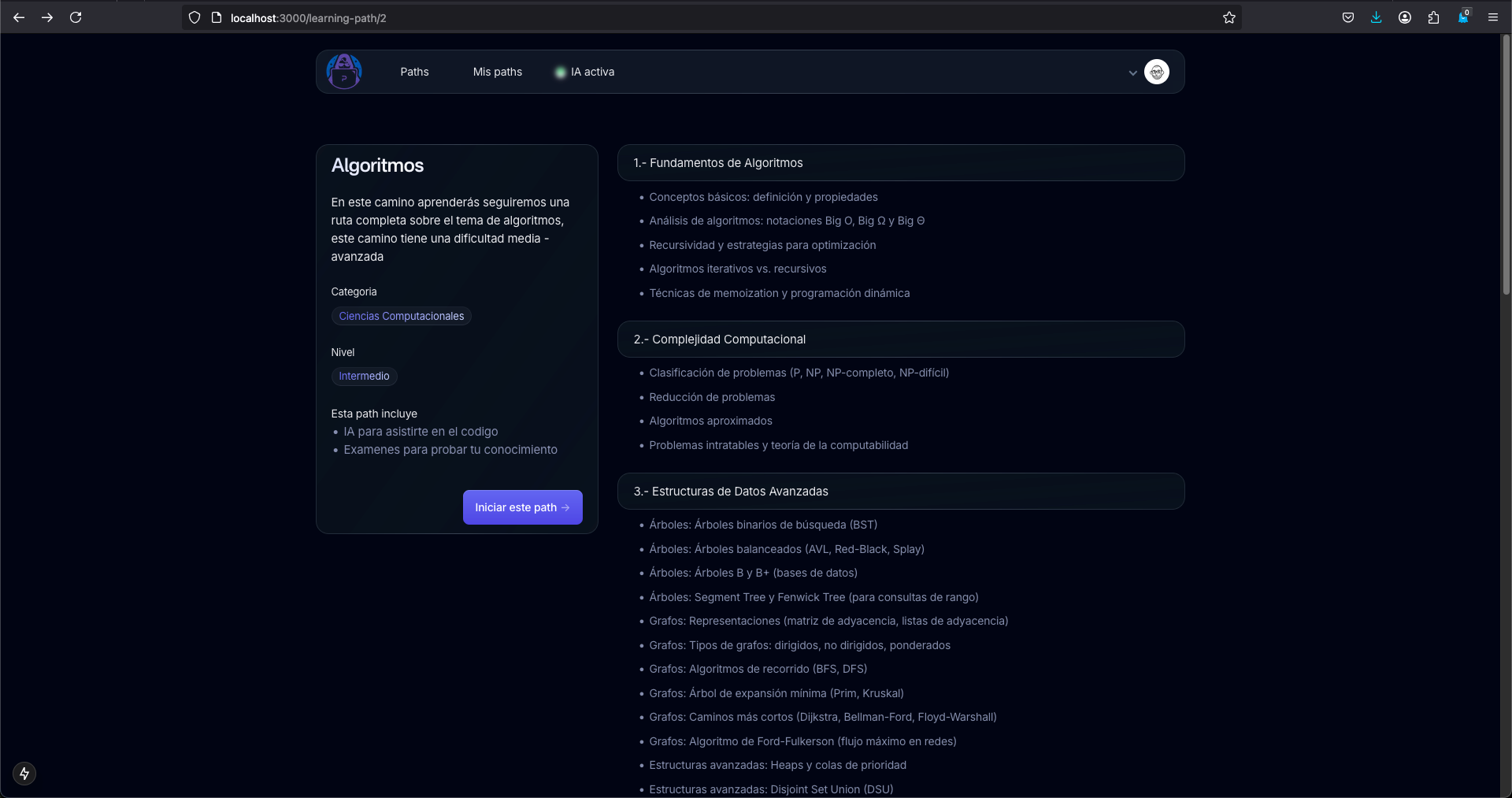
Task: Open the user avatar menu in the navbar
Action: tap(1157, 71)
